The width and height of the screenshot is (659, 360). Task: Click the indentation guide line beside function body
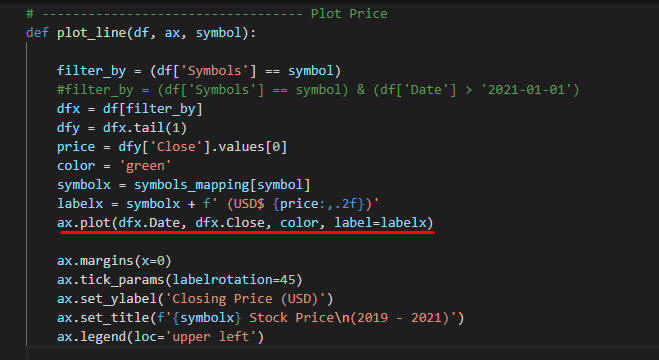(x=27, y=194)
